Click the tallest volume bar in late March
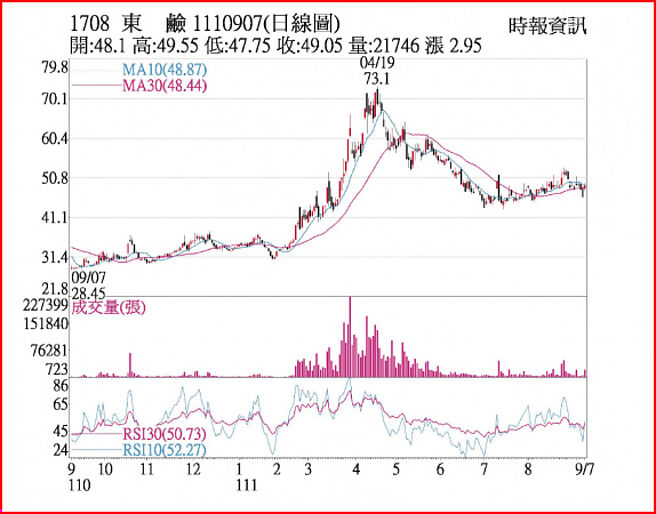 tap(350, 337)
